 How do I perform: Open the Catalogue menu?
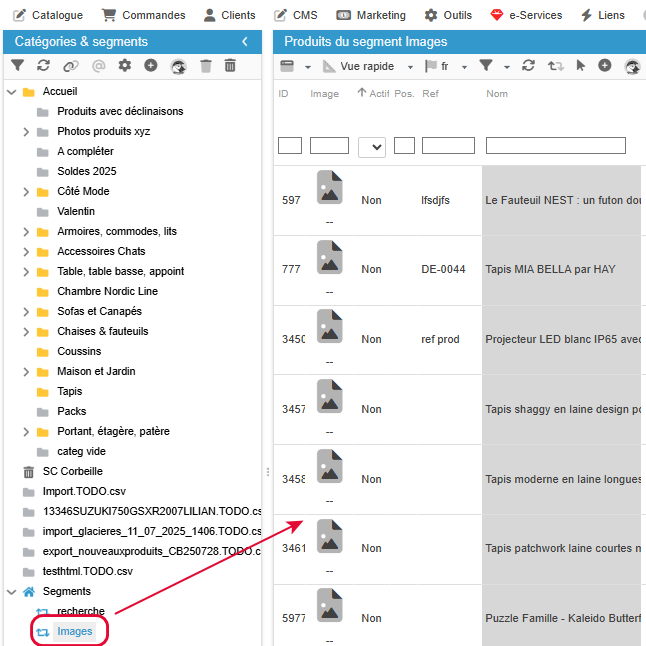click(x=48, y=15)
